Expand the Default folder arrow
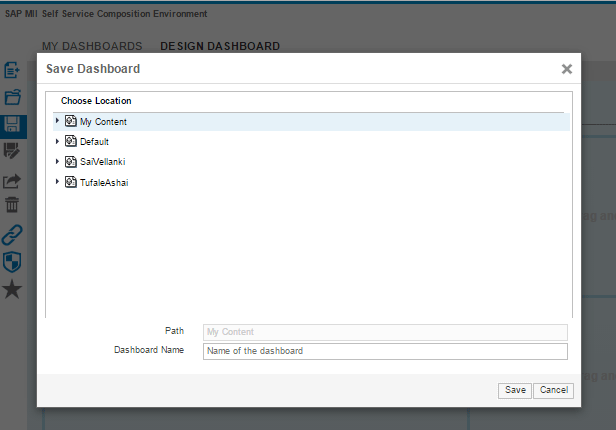The height and width of the screenshot is (430, 616). [57, 142]
